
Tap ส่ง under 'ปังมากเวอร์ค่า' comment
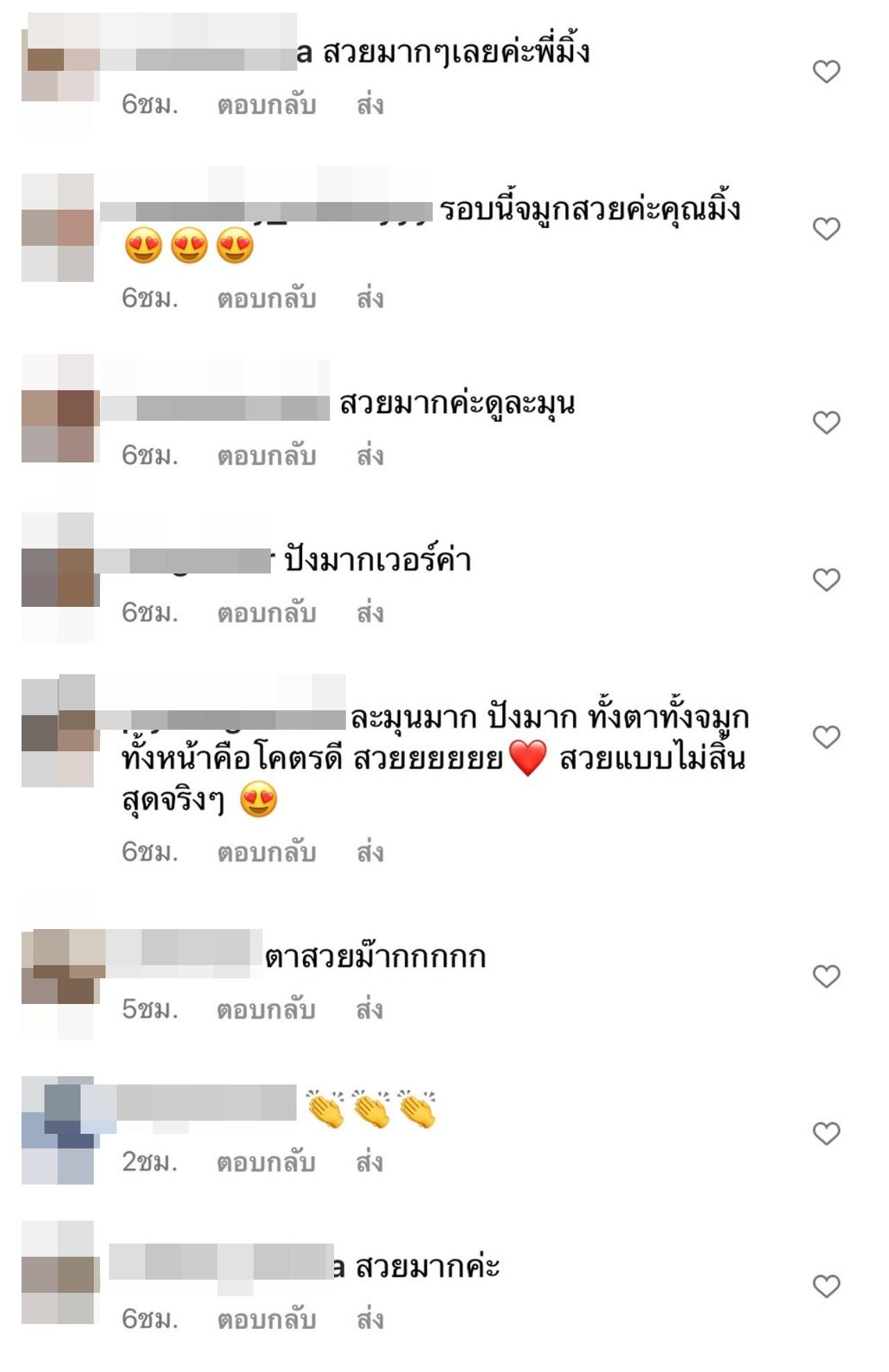tap(370, 612)
